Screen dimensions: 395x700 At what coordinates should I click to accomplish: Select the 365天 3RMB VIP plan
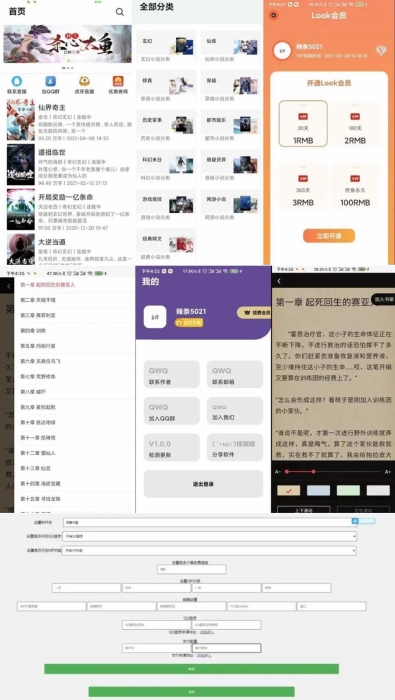(304, 186)
